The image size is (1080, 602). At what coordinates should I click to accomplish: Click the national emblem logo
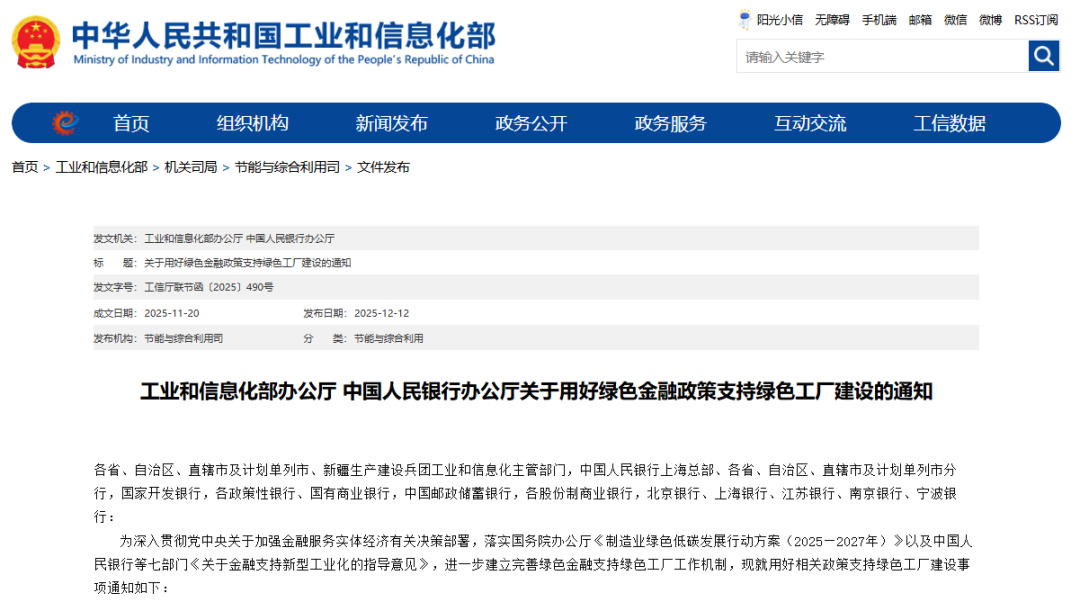36,42
